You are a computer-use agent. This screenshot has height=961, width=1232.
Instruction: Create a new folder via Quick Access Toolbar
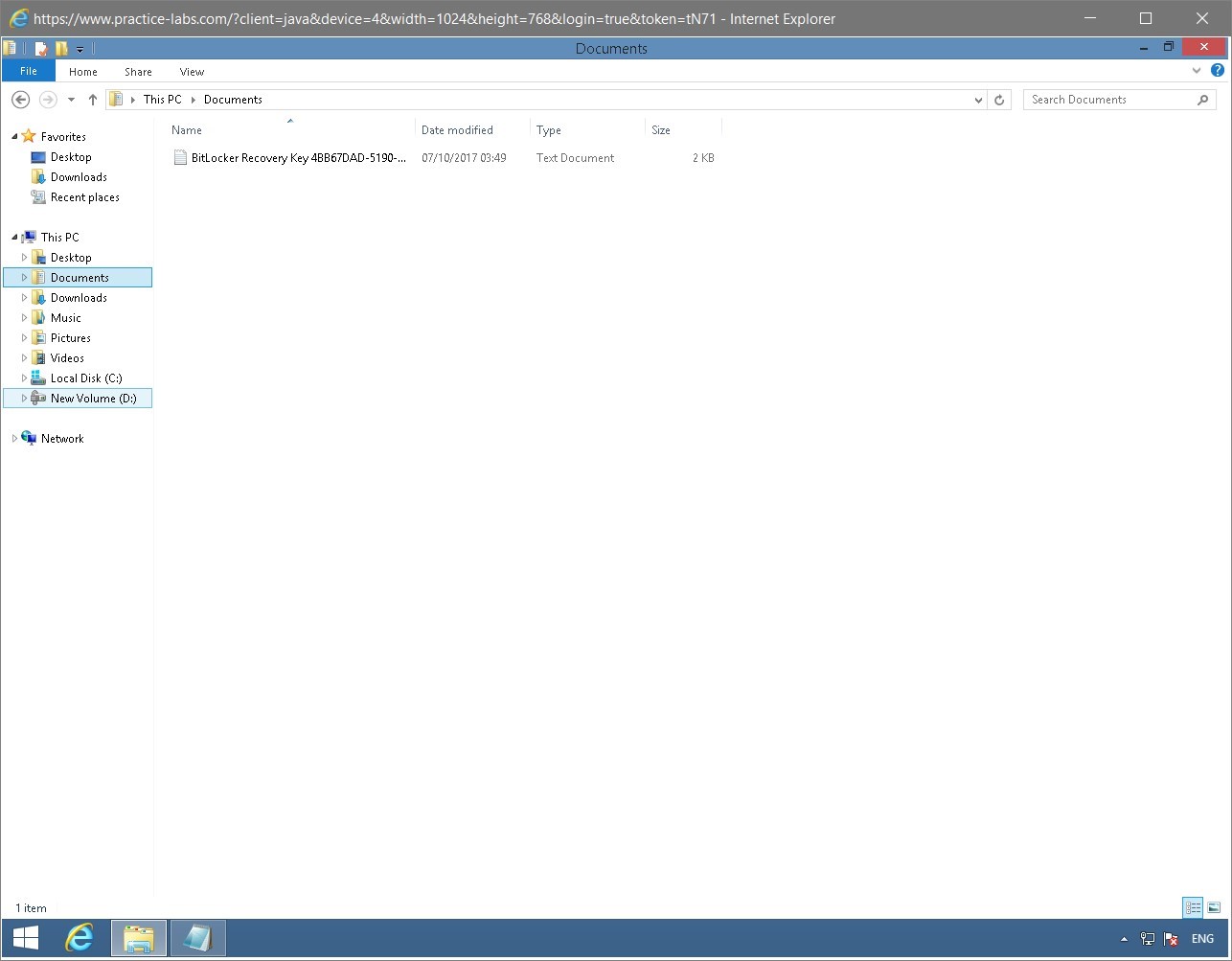pyautogui.click(x=60, y=47)
